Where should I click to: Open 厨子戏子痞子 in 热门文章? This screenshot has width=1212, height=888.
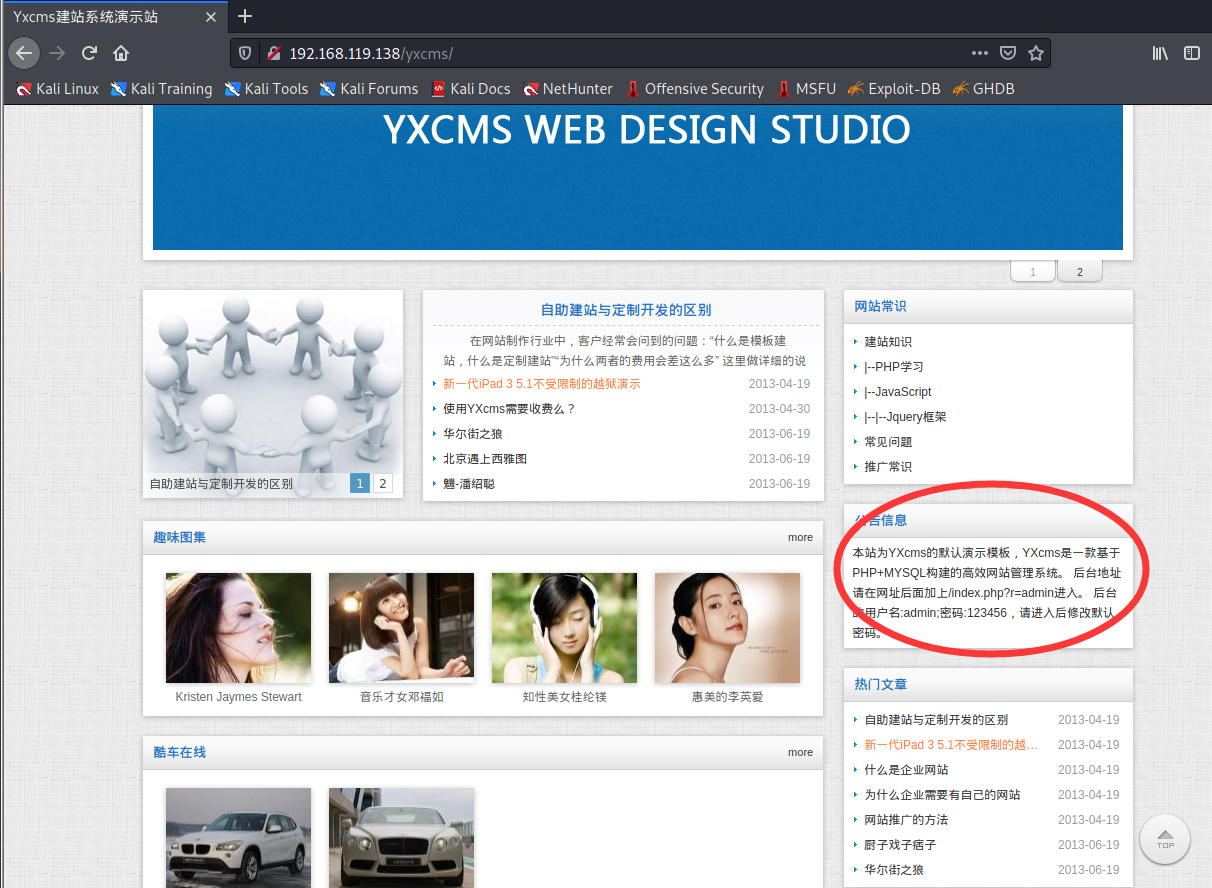[900, 845]
